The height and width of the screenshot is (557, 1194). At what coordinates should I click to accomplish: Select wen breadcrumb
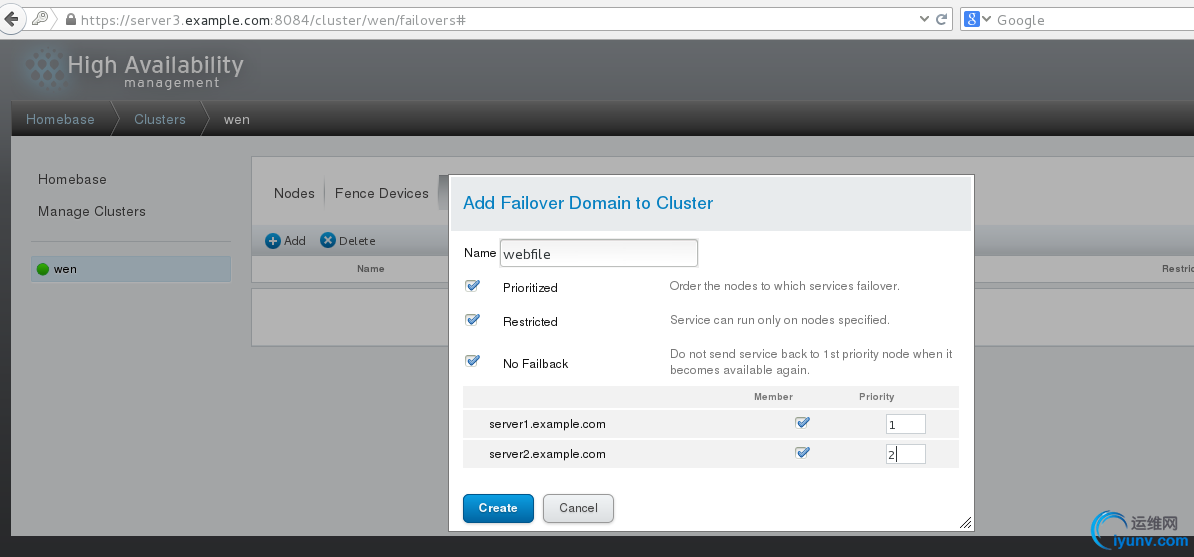click(x=237, y=120)
